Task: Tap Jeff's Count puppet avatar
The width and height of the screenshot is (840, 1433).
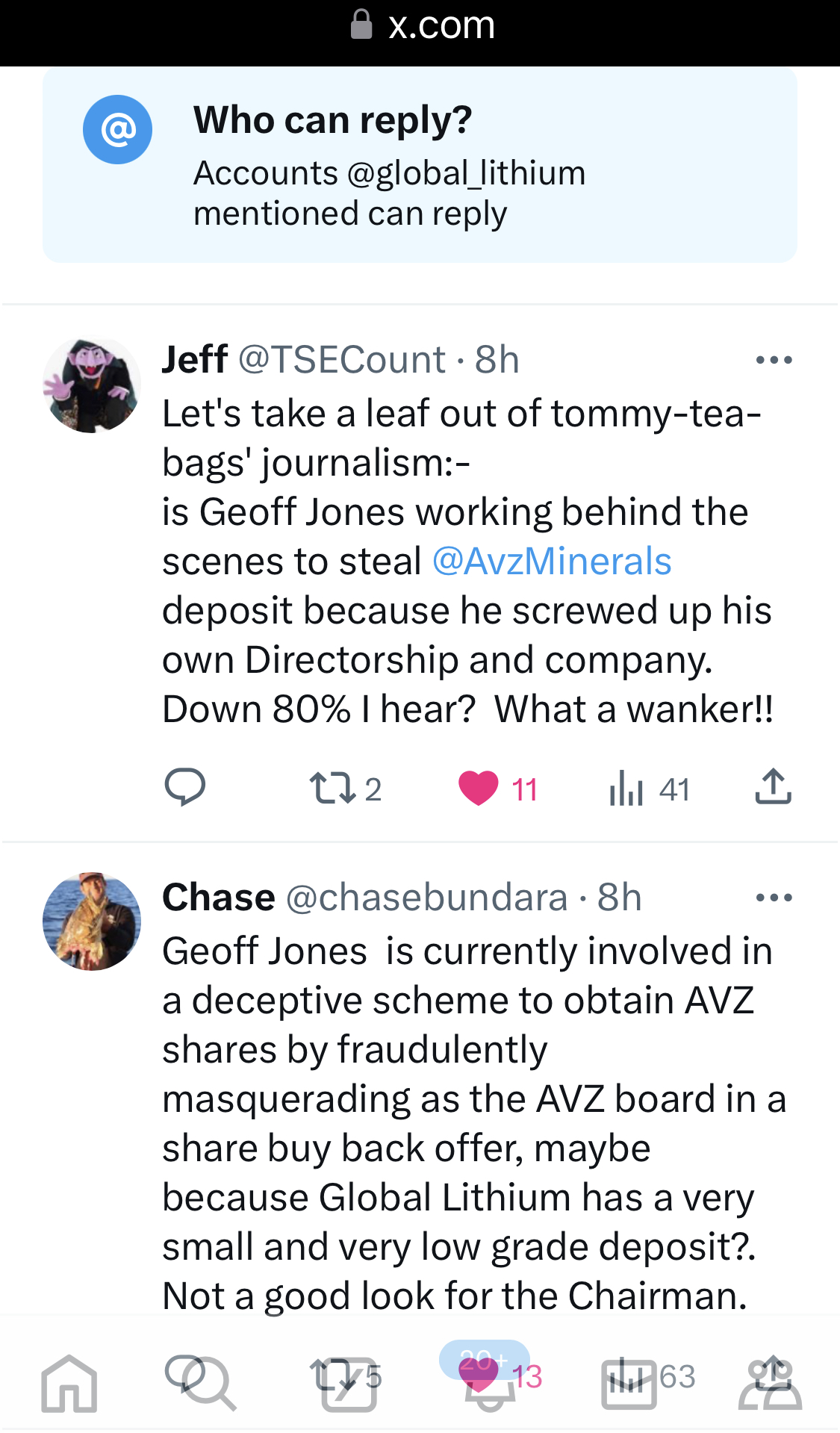Action: (92, 385)
